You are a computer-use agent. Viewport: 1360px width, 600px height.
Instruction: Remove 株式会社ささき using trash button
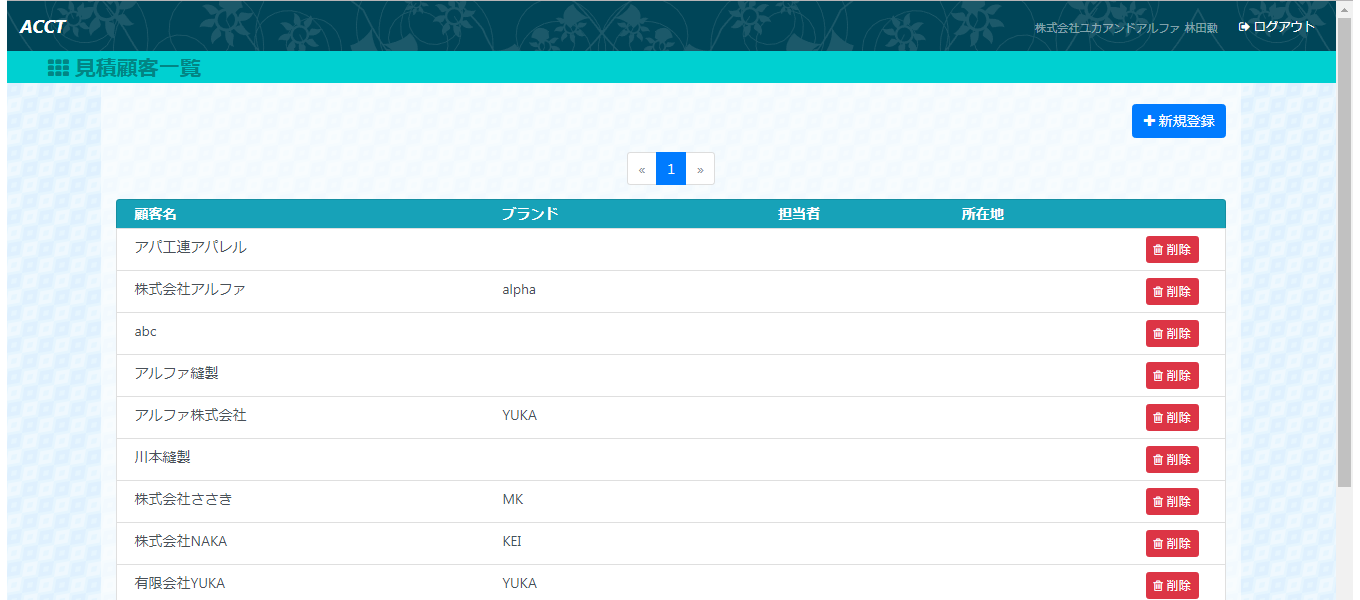tap(1172, 502)
